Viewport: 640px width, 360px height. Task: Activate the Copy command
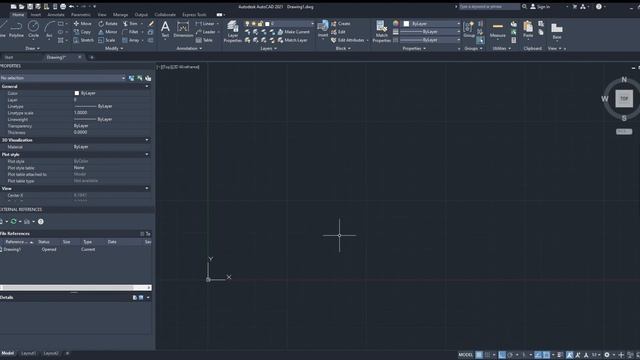pos(82,32)
